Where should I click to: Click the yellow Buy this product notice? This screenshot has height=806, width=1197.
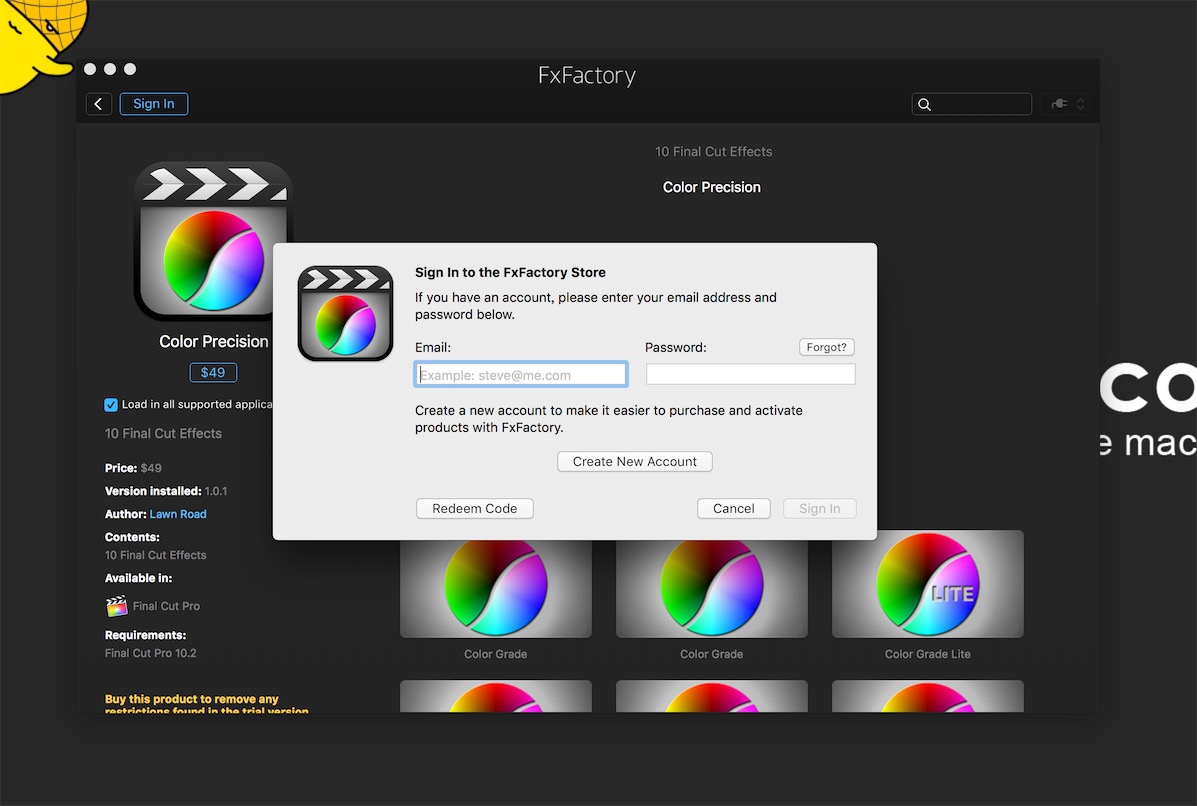(x=207, y=704)
